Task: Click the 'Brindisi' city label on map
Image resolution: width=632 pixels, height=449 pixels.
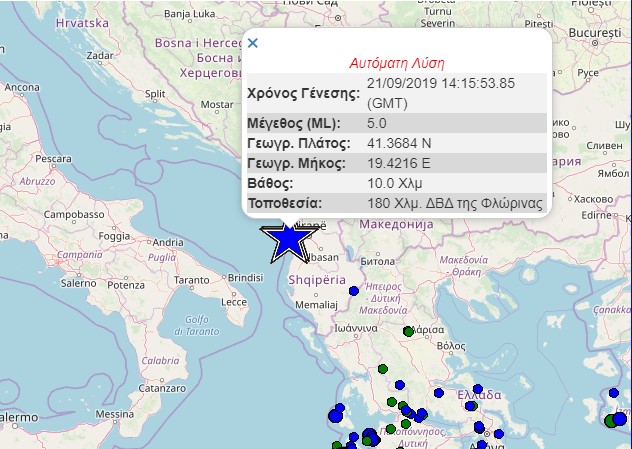Action: tap(245, 278)
